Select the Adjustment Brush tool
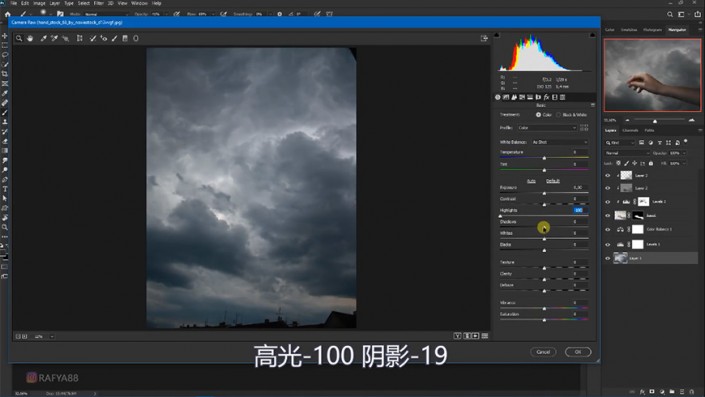Image resolution: width=705 pixels, height=397 pixels. [115, 39]
